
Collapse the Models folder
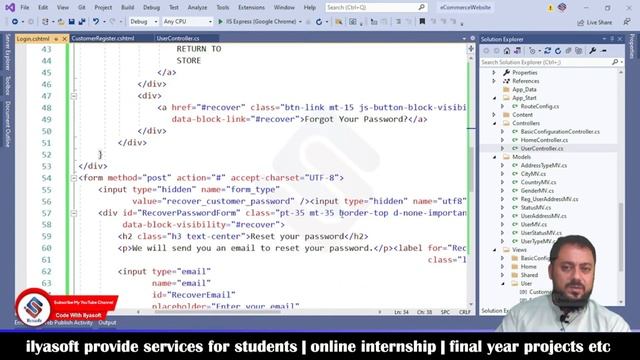(494, 157)
